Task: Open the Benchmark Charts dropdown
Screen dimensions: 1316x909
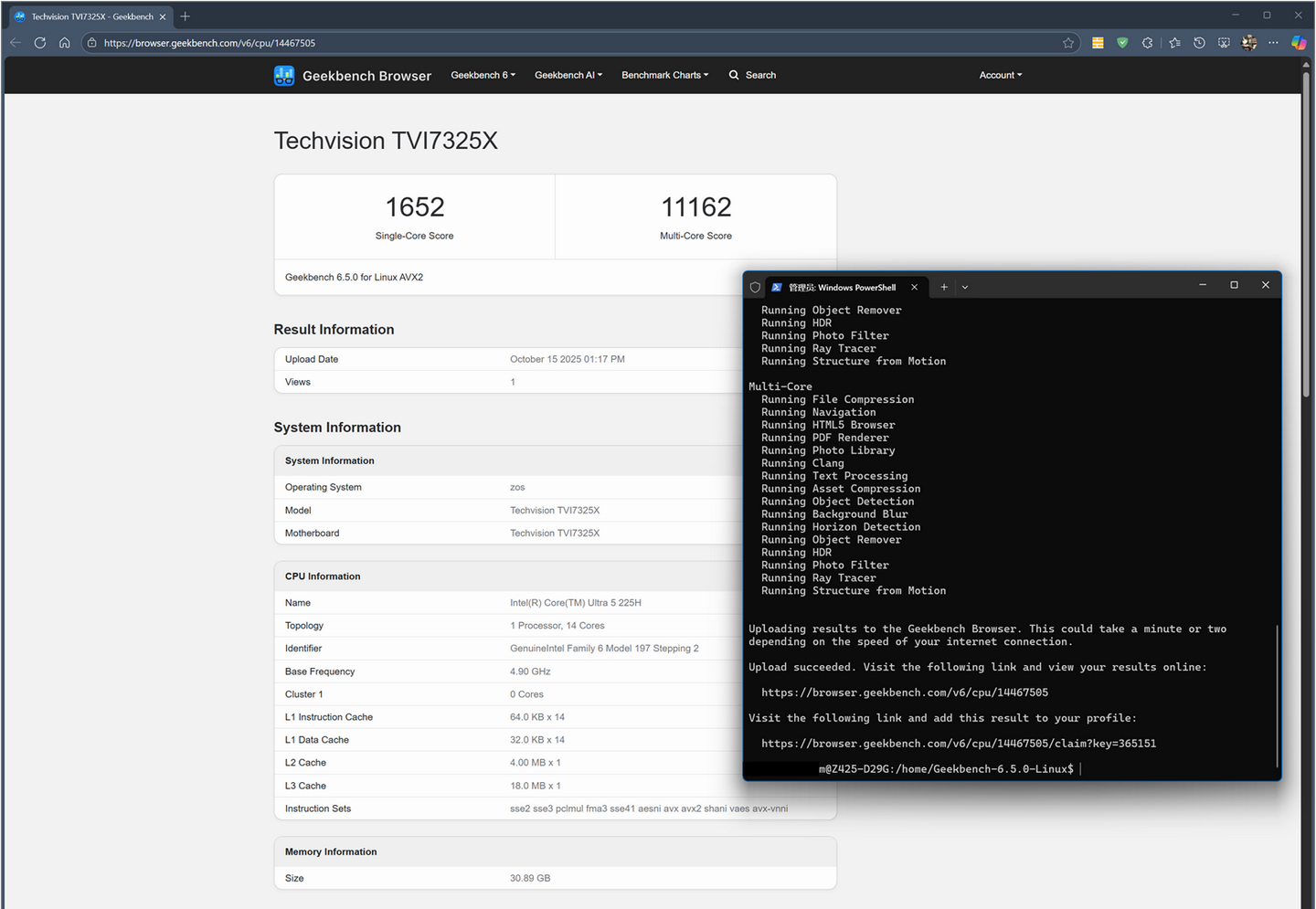Action: [x=664, y=76]
